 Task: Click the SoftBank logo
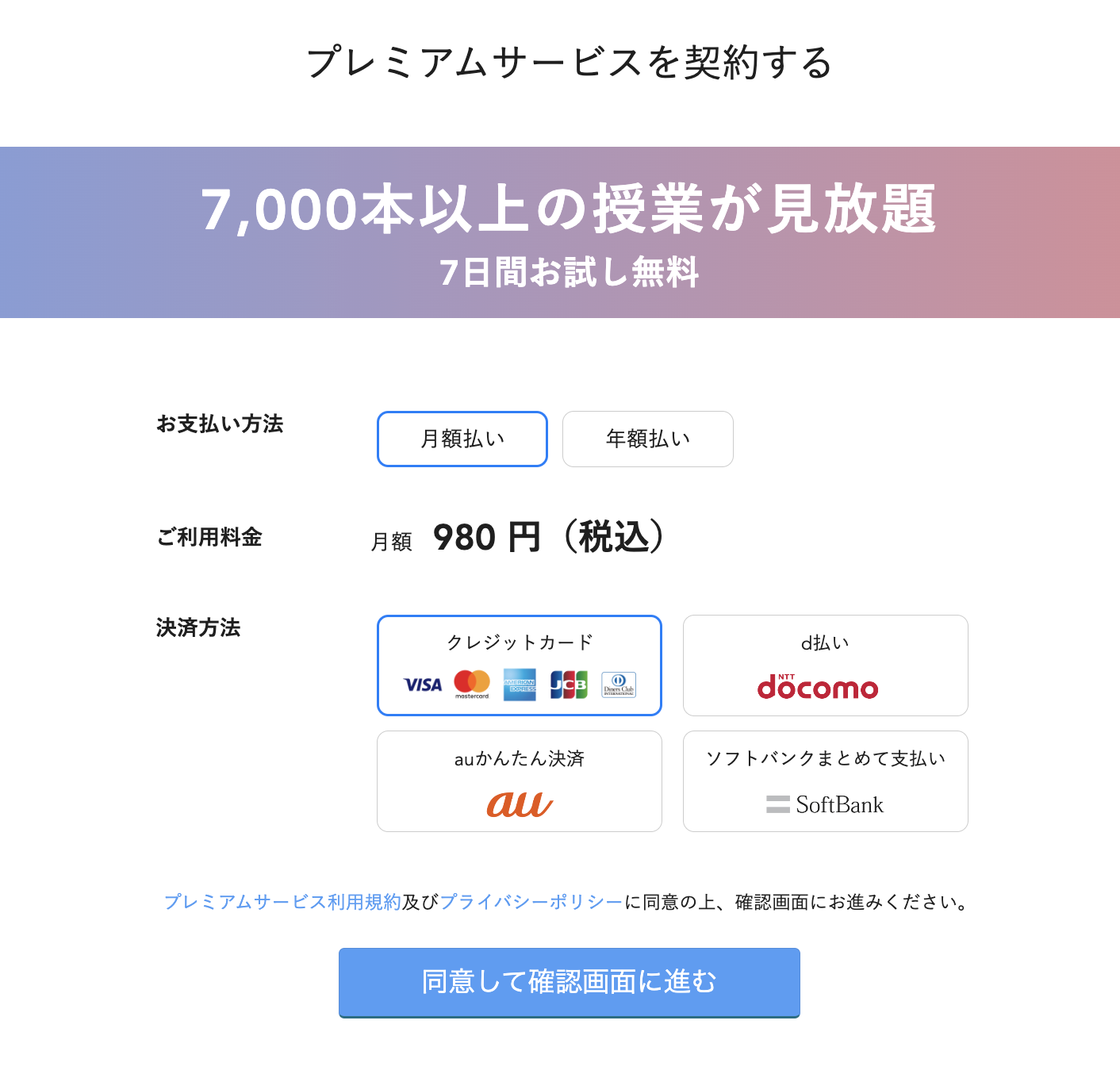pos(825,804)
